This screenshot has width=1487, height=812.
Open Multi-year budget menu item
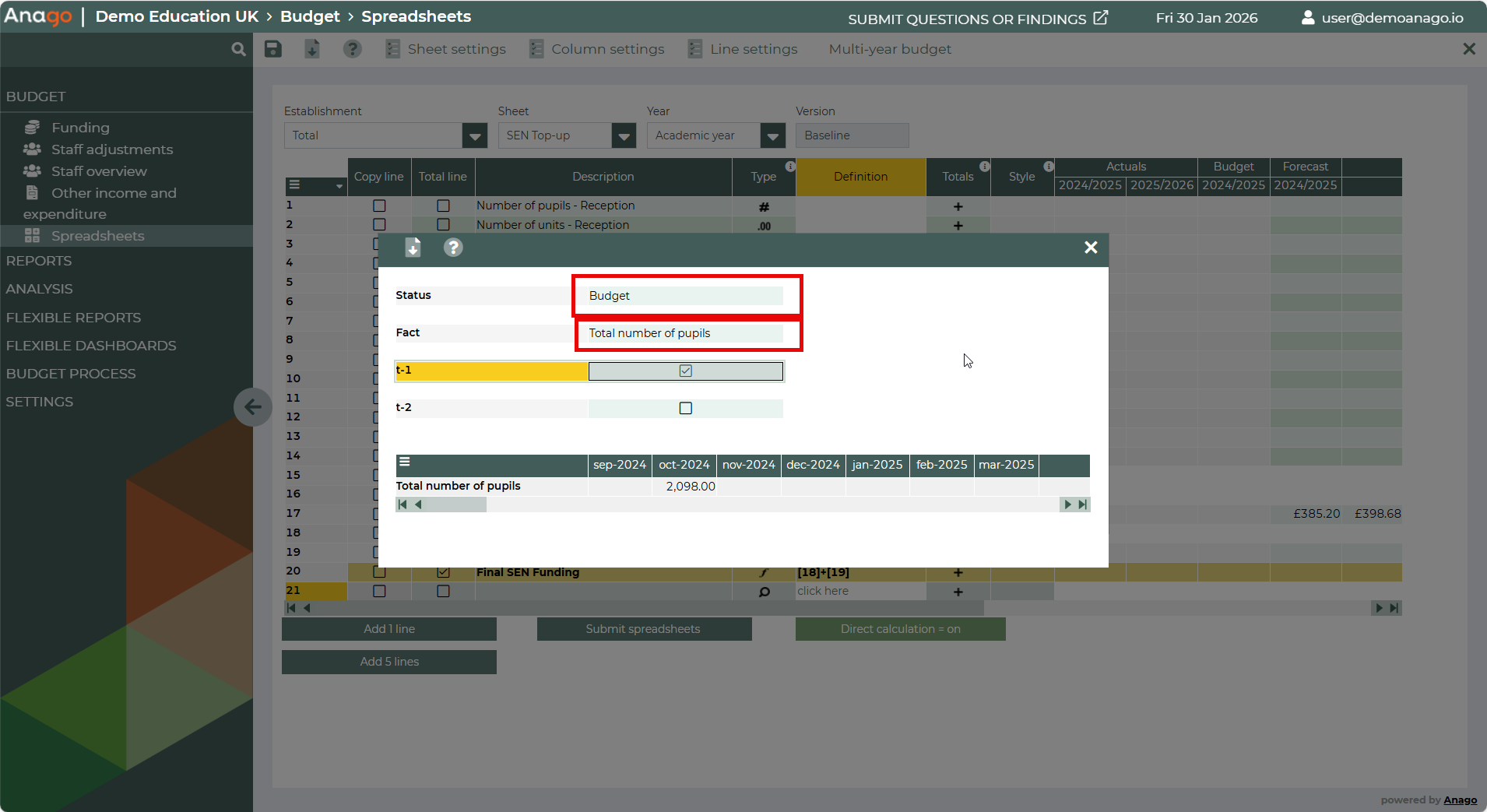(890, 49)
